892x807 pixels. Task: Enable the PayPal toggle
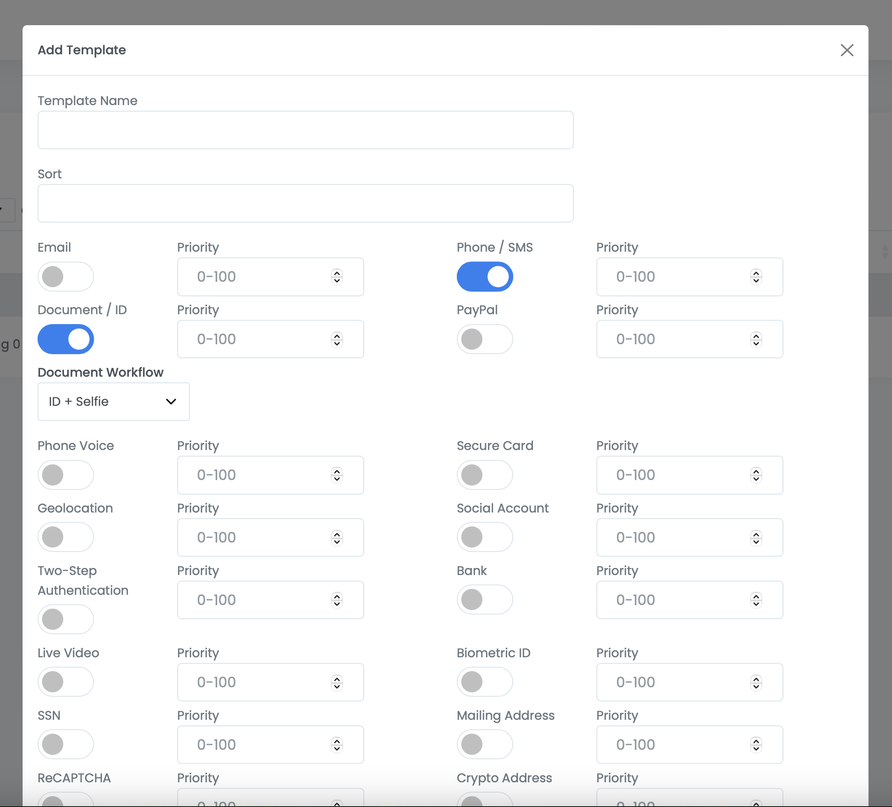485,339
